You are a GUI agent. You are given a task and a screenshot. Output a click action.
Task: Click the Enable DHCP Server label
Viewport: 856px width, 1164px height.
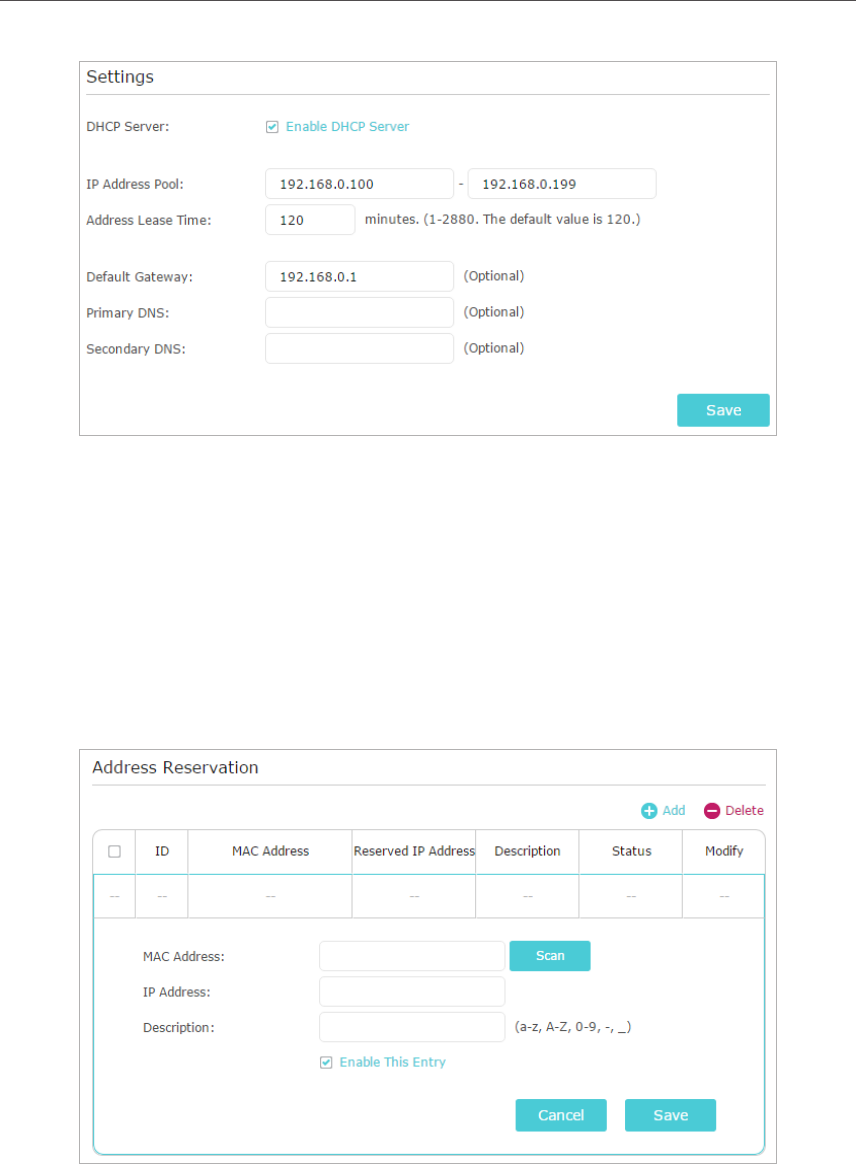[347, 127]
